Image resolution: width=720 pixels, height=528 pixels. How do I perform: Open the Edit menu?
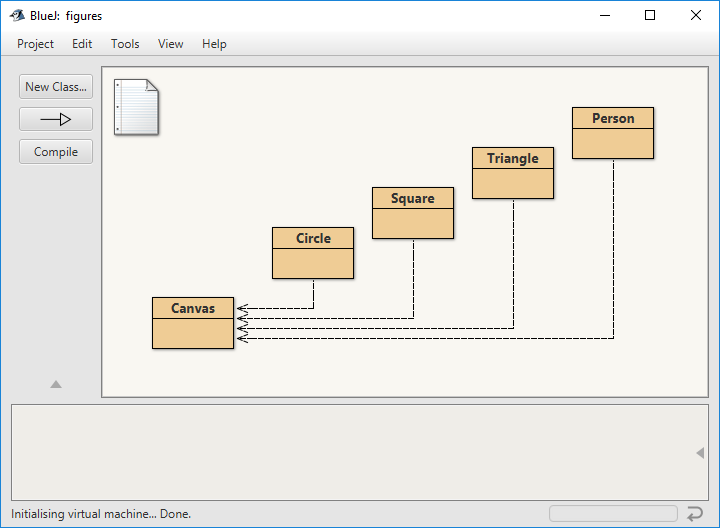click(x=82, y=44)
